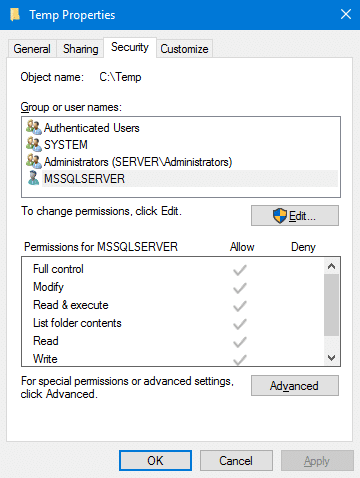
Task: Click the SYSTEM group icon
Action: tap(34, 144)
